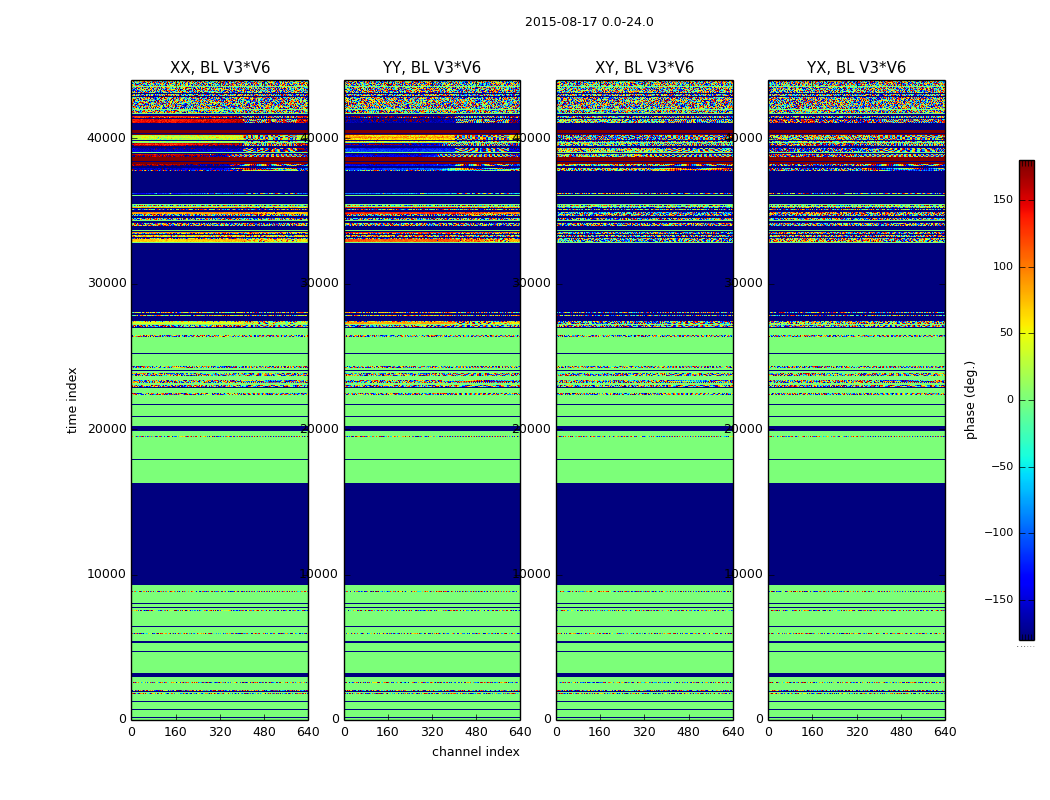Click the '480' x-tick under the YX panel

click(x=901, y=732)
